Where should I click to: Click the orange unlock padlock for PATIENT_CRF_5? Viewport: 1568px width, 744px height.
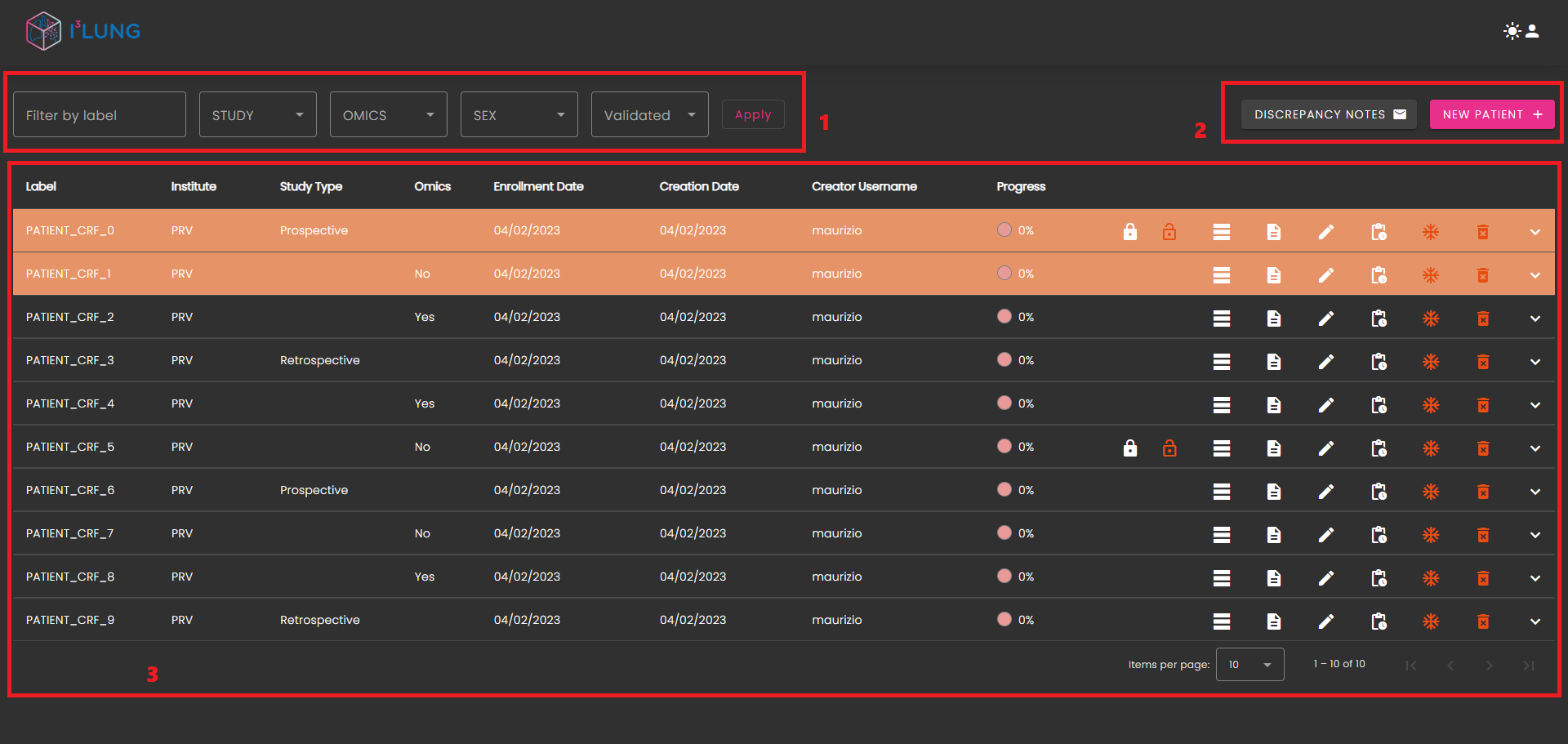point(1169,448)
